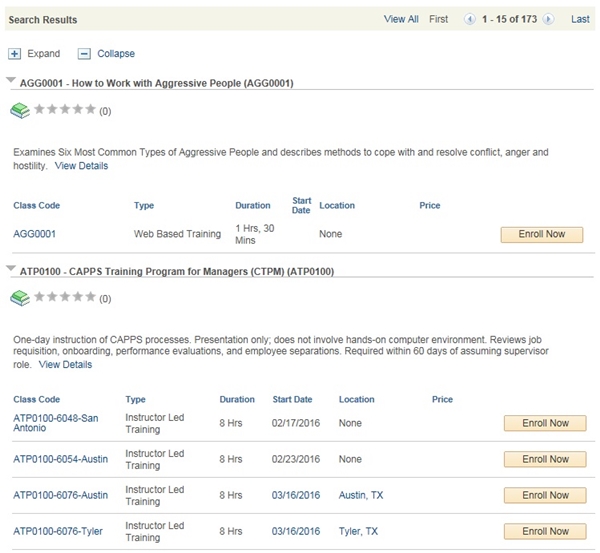
Task: Click the next page arrow icon
Action: point(548,19)
